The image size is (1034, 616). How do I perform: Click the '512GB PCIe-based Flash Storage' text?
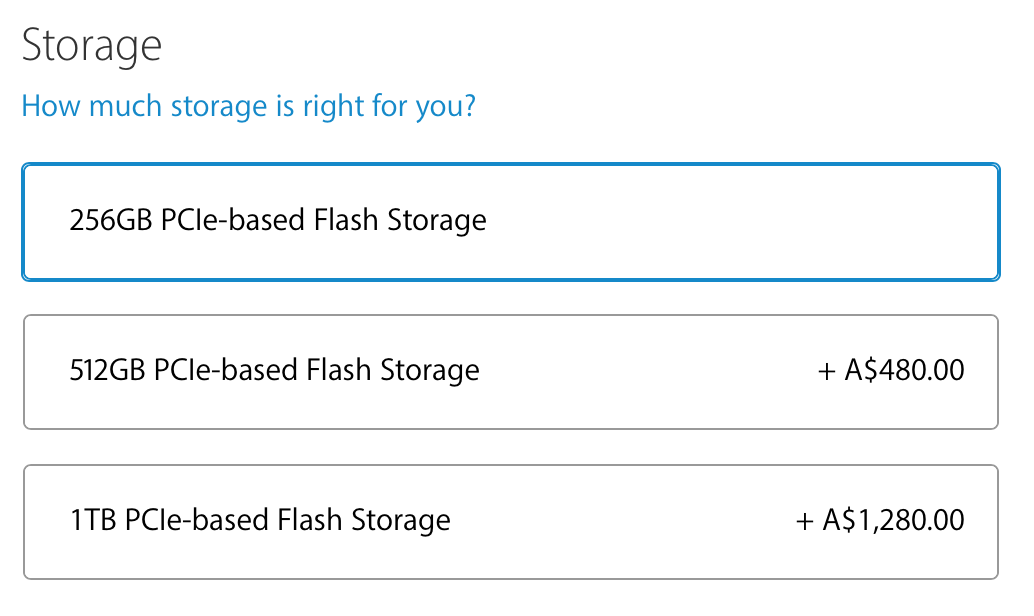pyautogui.click(x=274, y=371)
